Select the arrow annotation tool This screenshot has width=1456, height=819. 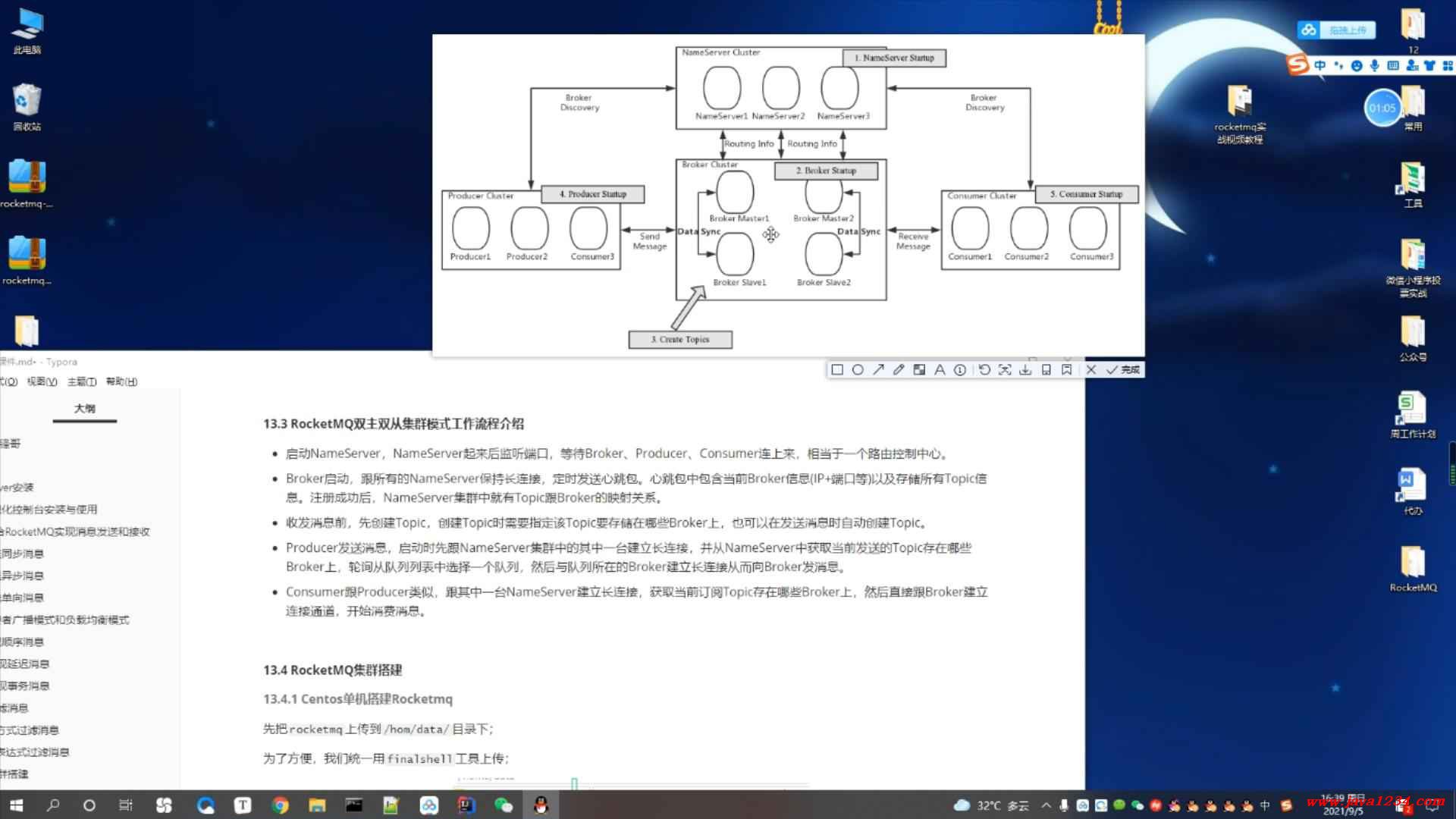coord(878,370)
